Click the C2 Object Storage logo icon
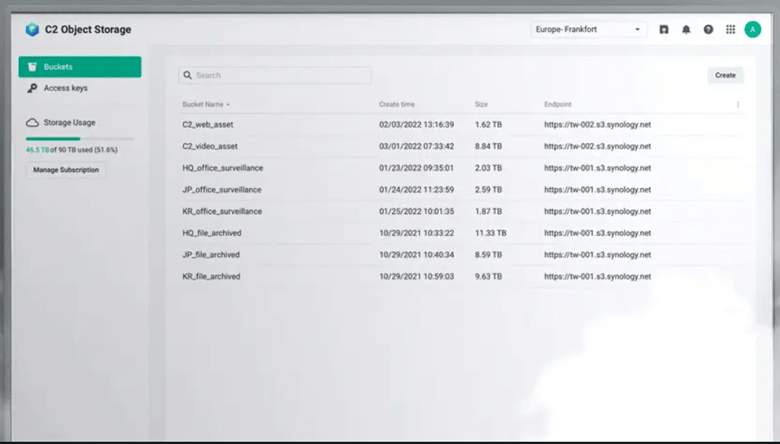Image resolution: width=780 pixels, height=444 pixels. (x=32, y=29)
